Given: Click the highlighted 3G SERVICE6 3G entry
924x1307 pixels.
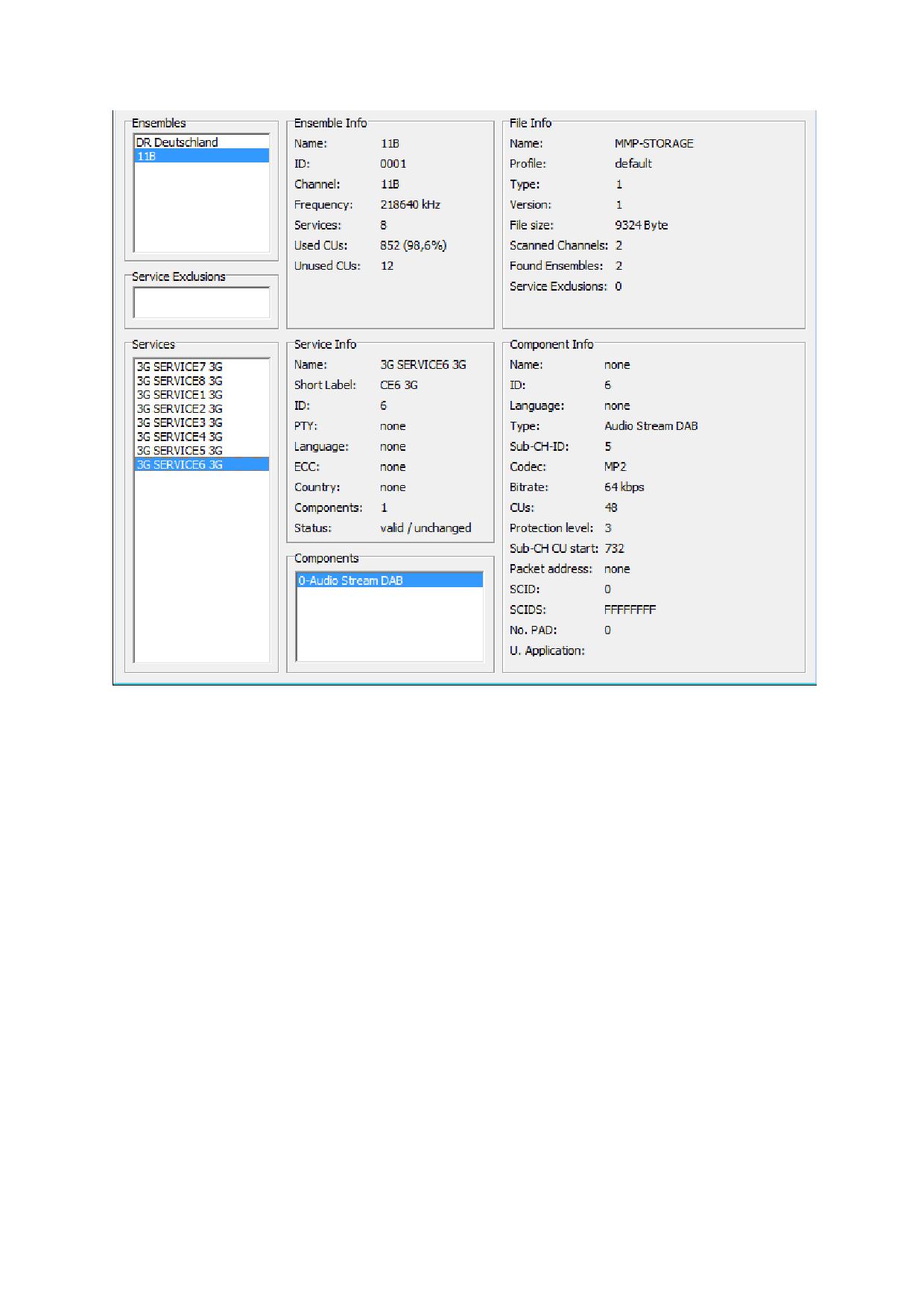Looking at the screenshot, I should [180, 465].
